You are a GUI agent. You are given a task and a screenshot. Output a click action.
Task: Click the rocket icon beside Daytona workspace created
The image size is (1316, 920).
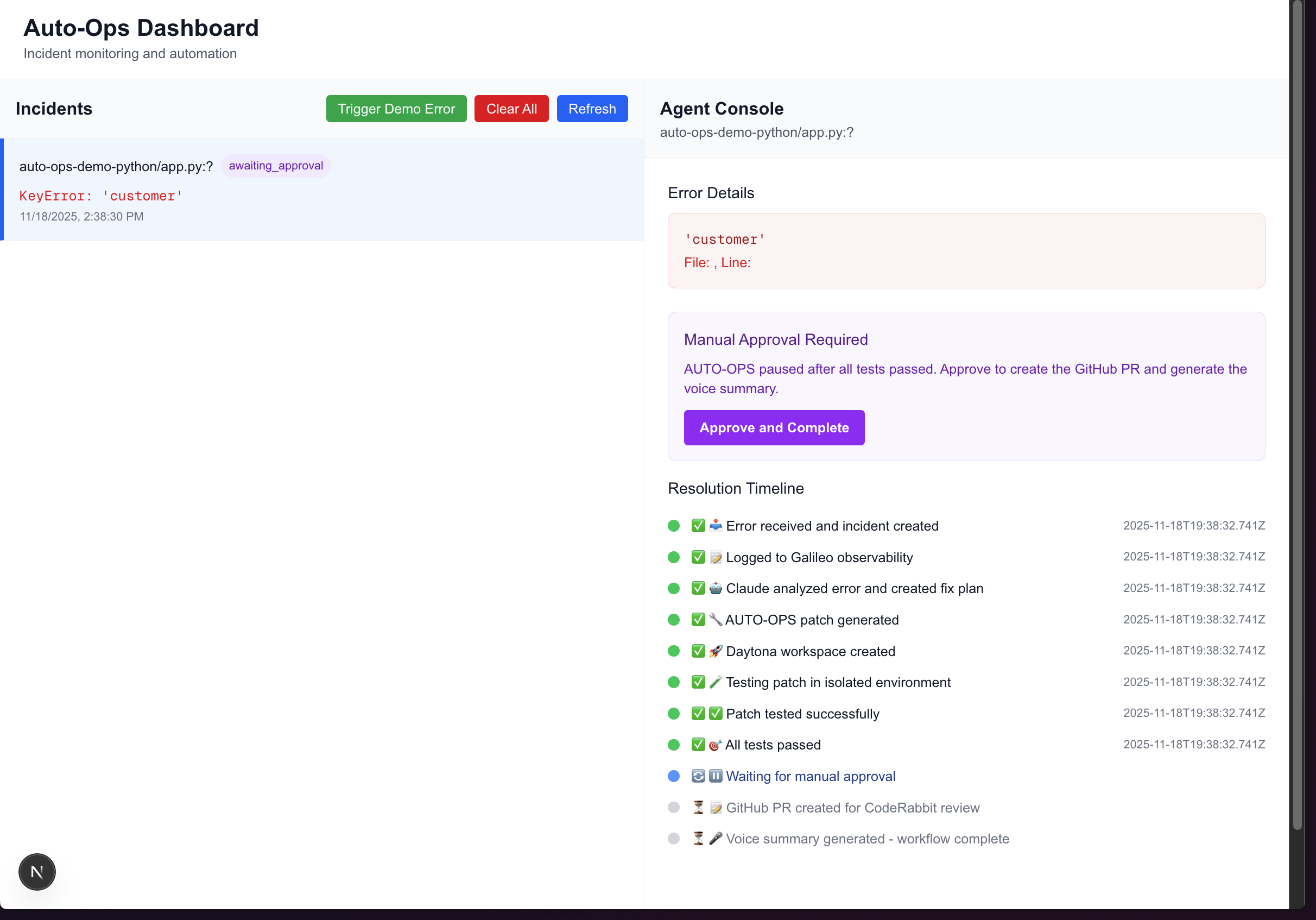click(x=716, y=651)
